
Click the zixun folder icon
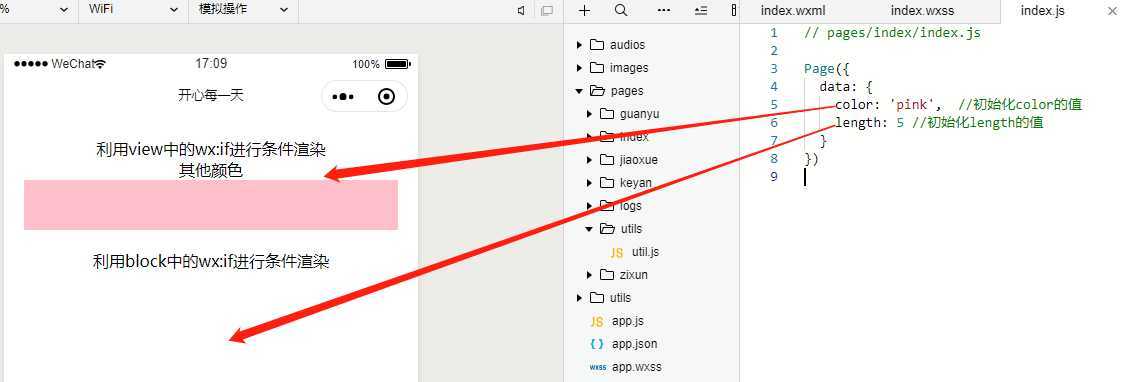(606, 275)
